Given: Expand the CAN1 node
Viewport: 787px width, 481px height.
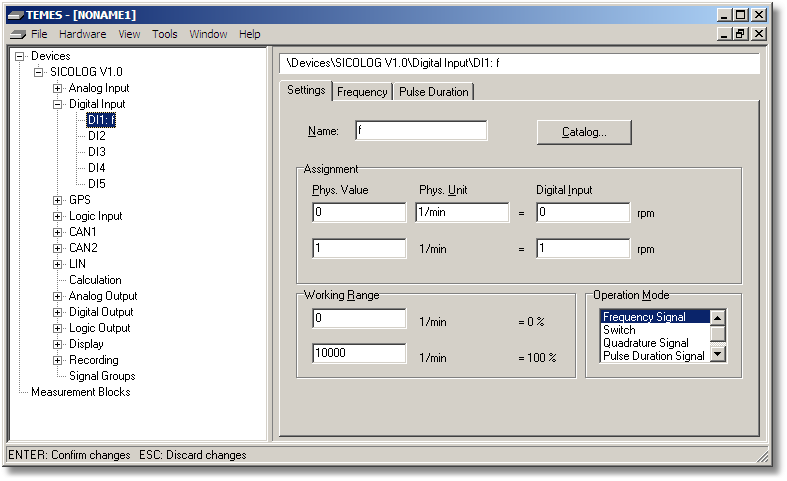Looking at the screenshot, I should (58, 232).
